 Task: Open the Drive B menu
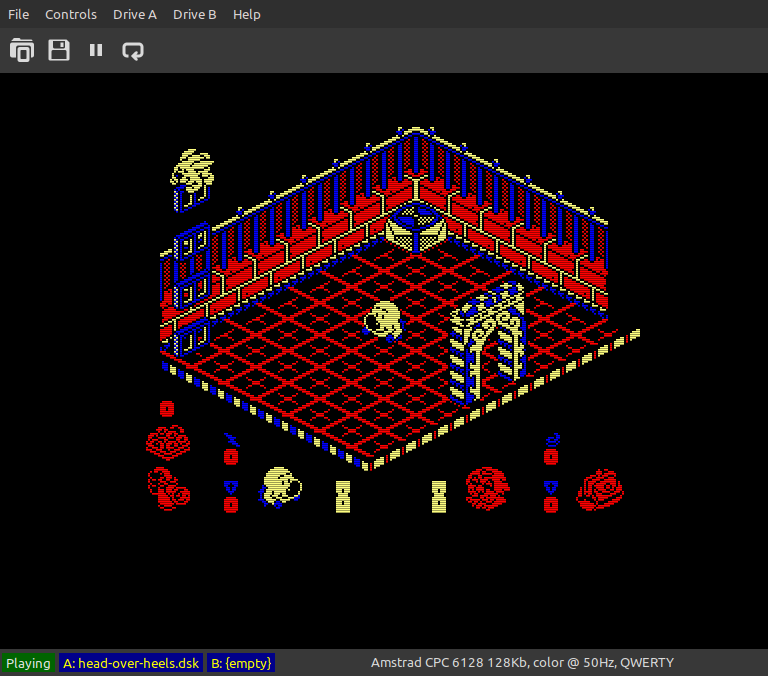pyautogui.click(x=194, y=15)
